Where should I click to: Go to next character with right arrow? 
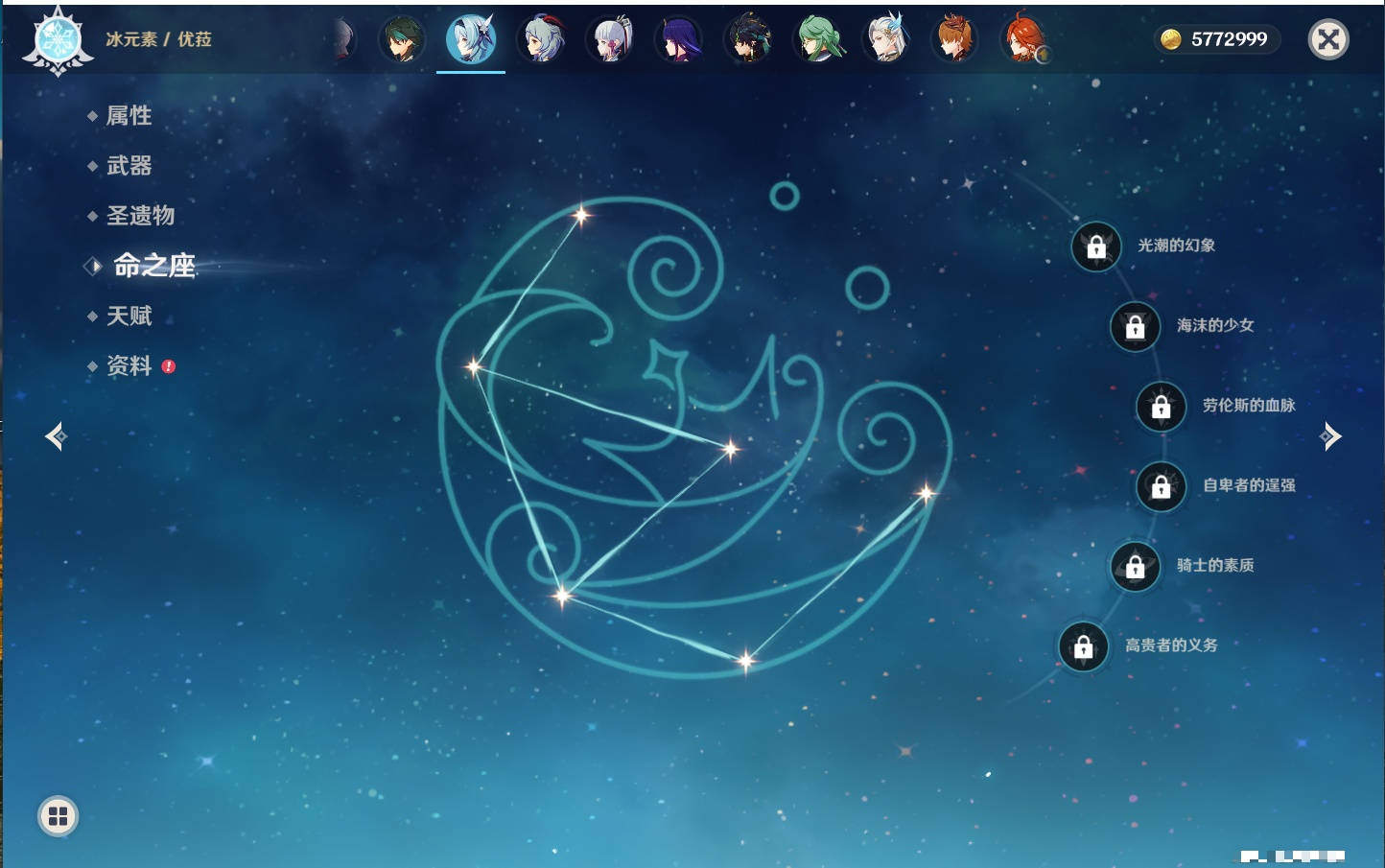1330,436
